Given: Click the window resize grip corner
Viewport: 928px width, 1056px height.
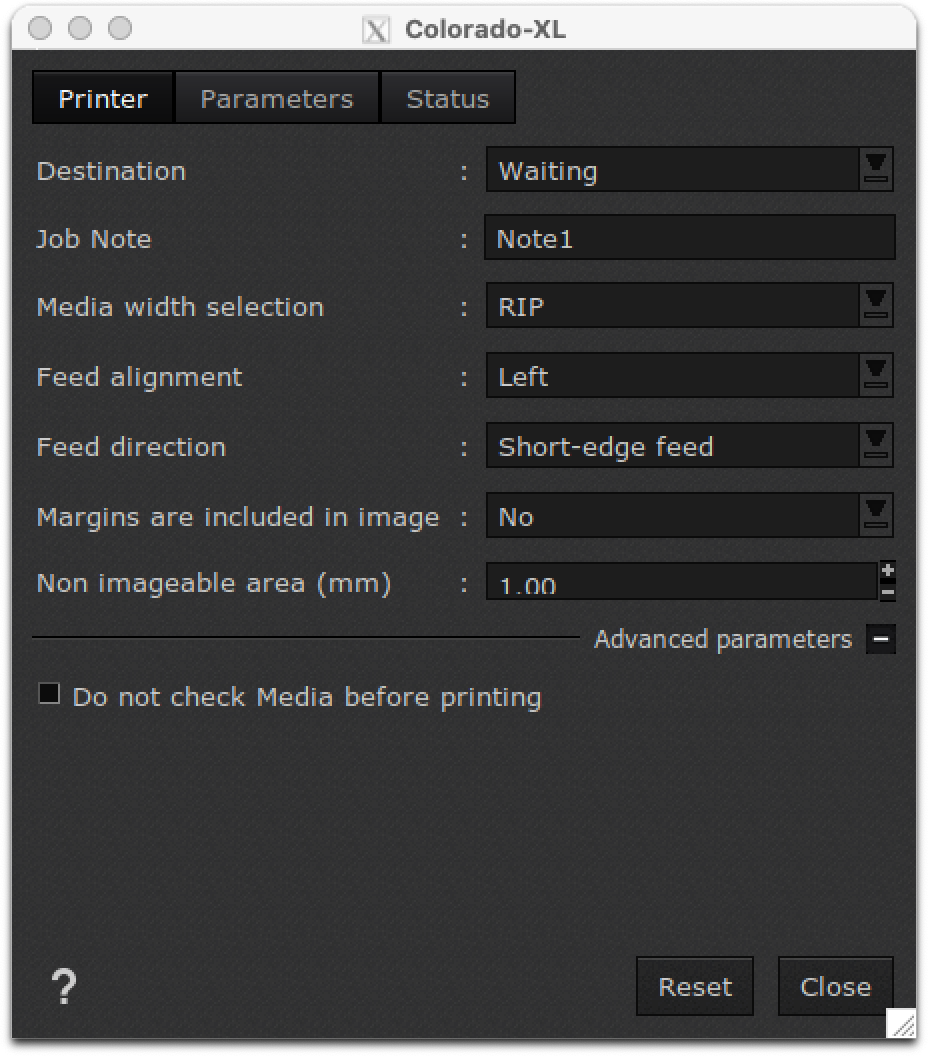Looking at the screenshot, I should pyautogui.click(x=902, y=1024).
